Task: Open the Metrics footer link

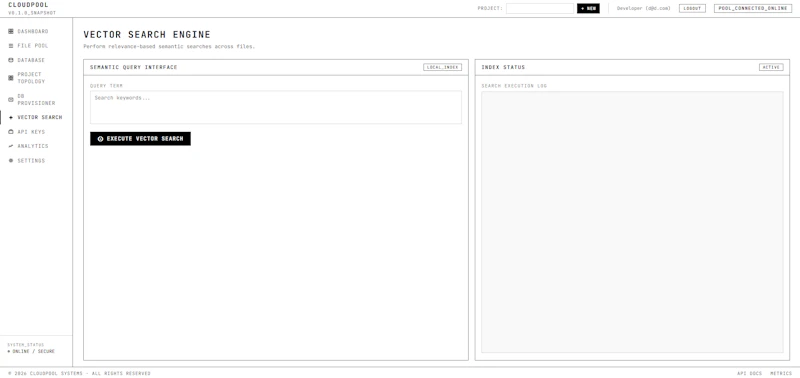Action: [x=781, y=373]
